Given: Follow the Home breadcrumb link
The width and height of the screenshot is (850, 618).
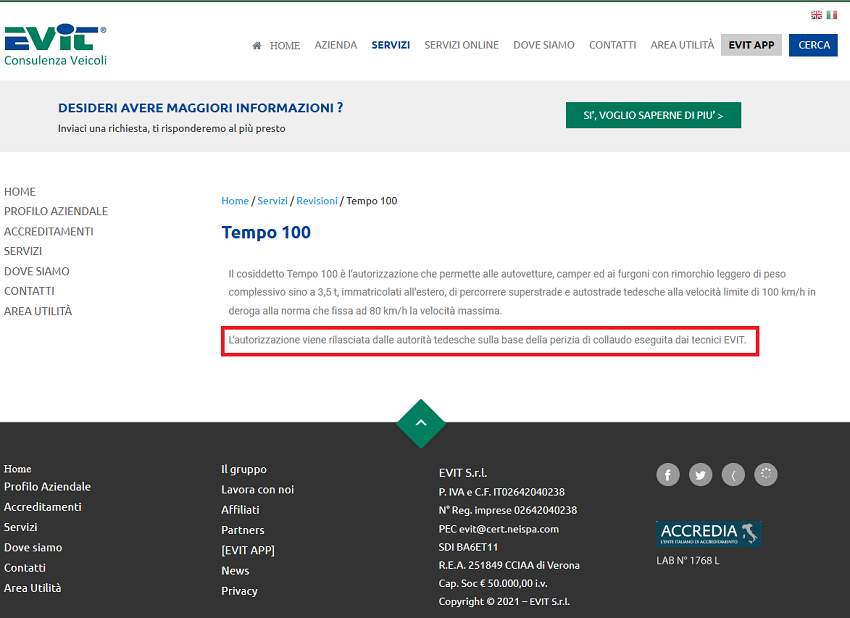Looking at the screenshot, I should pyautogui.click(x=235, y=201).
